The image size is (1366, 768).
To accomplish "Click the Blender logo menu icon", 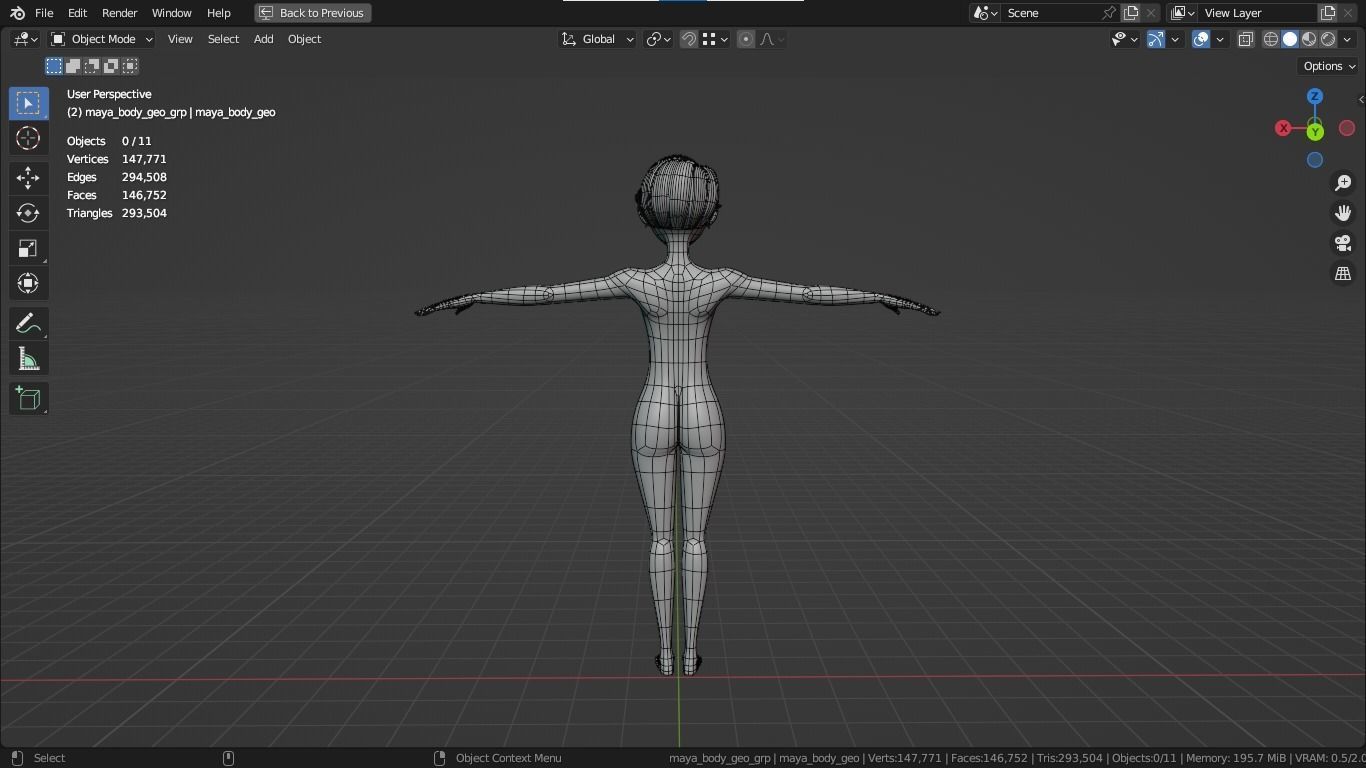I will [x=17, y=13].
